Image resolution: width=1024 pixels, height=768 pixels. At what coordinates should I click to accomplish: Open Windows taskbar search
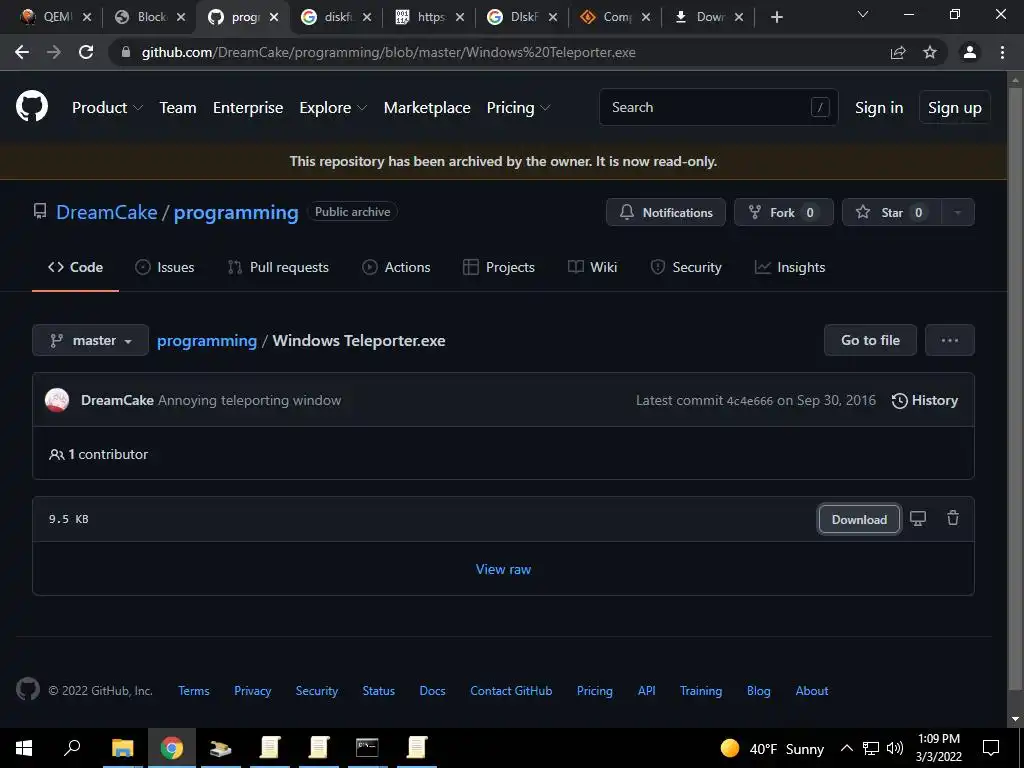pyautogui.click(x=72, y=747)
